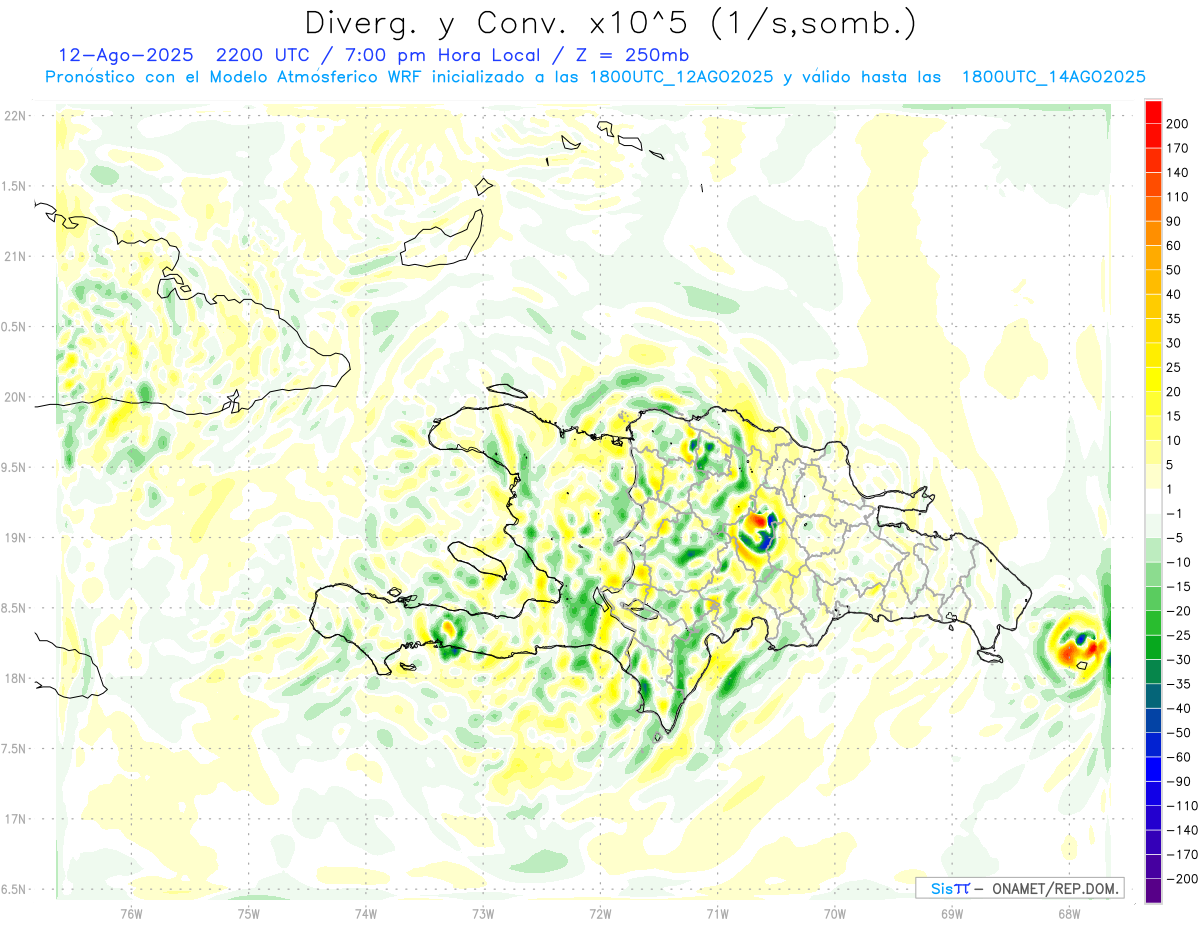Click the positive '5' color bar value
1200x927 pixels.
(x=1171, y=465)
